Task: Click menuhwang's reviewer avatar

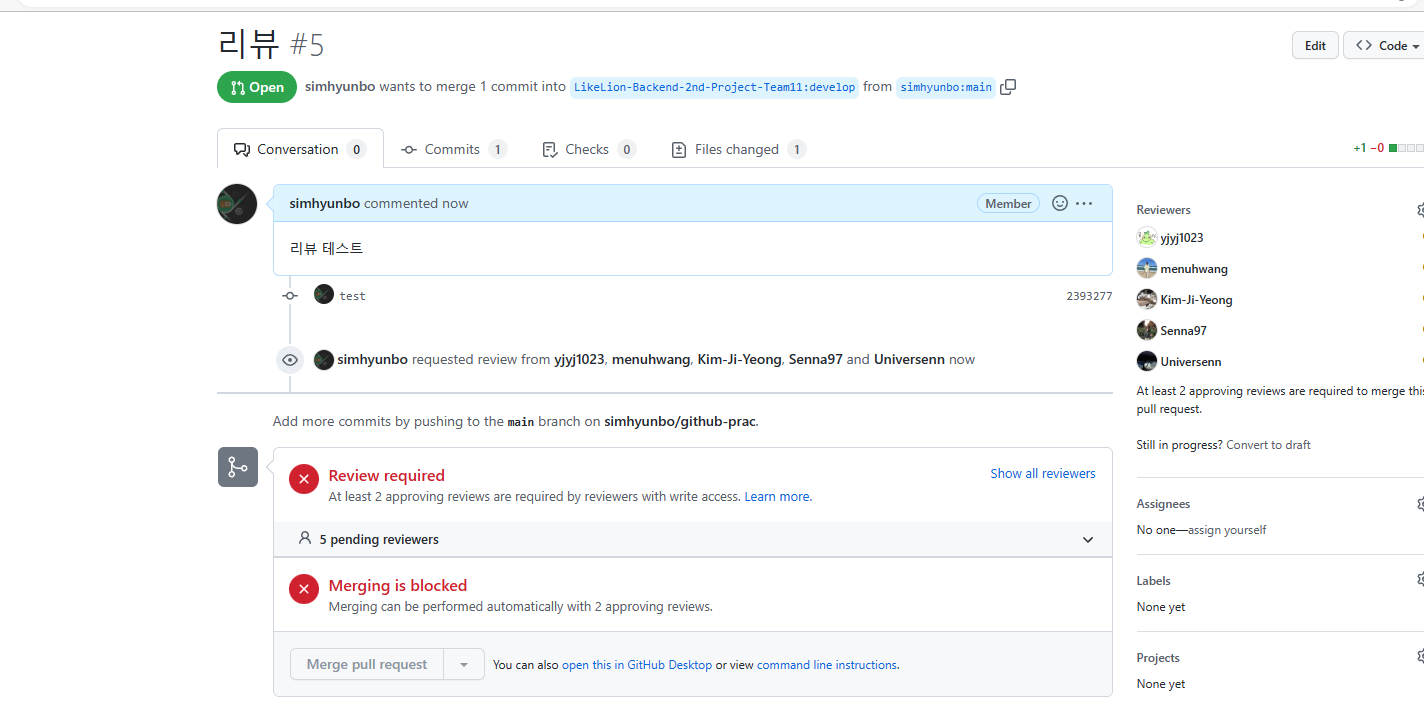Action: tap(1147, 269)
